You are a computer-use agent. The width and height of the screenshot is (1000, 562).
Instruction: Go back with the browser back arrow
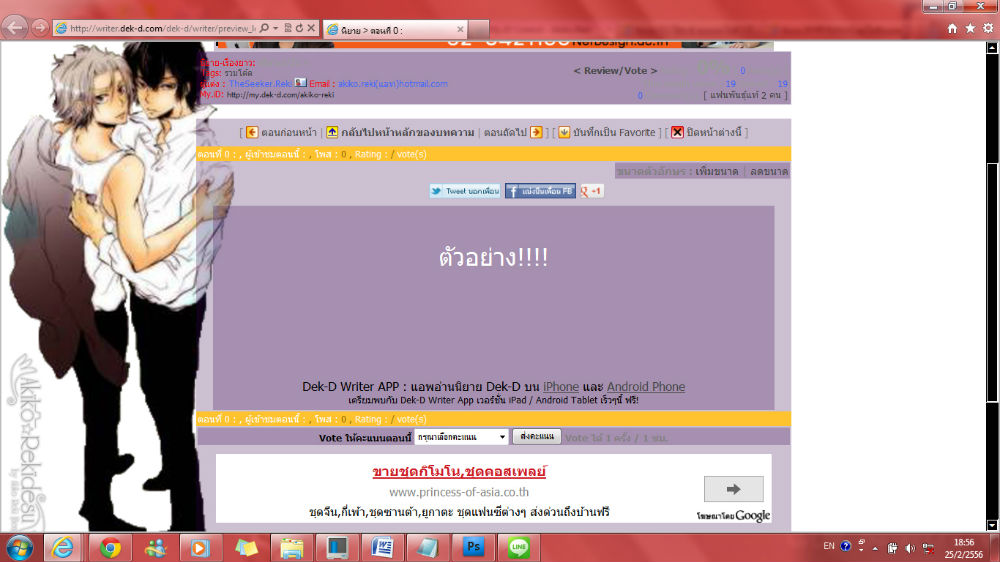click(15, 27)
